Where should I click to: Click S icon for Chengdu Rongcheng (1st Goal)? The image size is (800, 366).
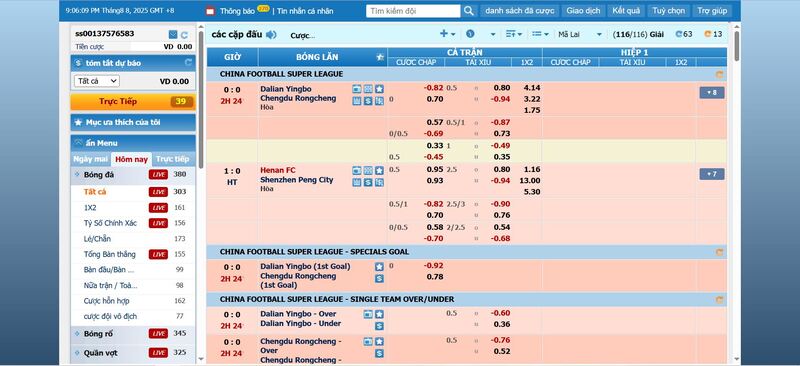pos(379,278)
